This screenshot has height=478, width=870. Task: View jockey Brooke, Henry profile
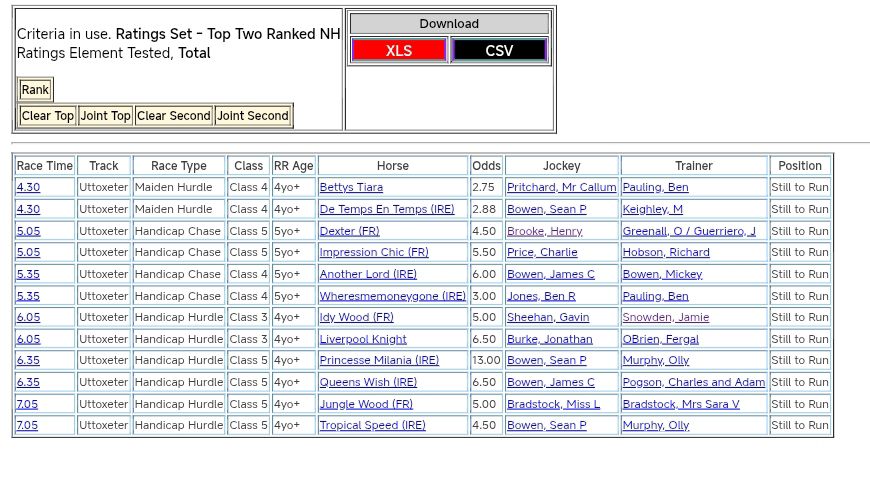(544, 231)
